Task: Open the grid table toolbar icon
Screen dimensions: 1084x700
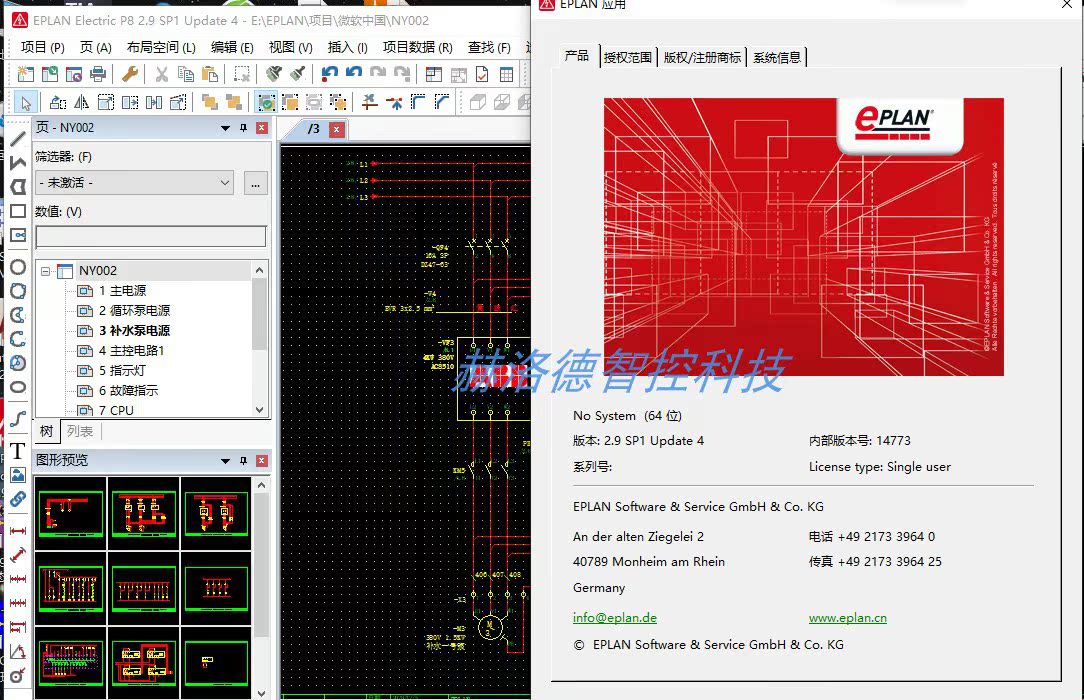Action: pos(506,74)
